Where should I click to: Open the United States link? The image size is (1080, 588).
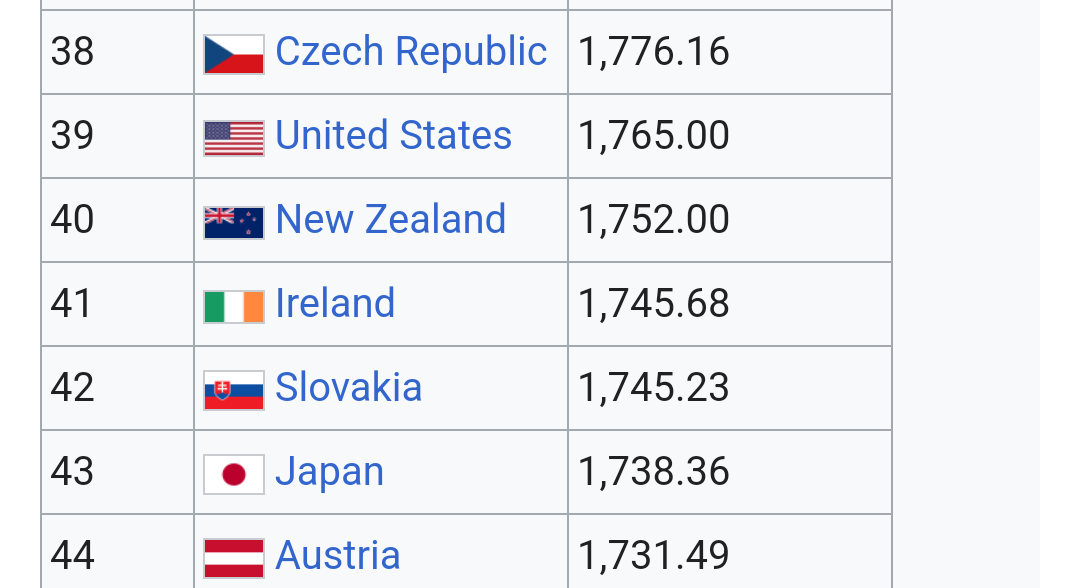(393, 136)
